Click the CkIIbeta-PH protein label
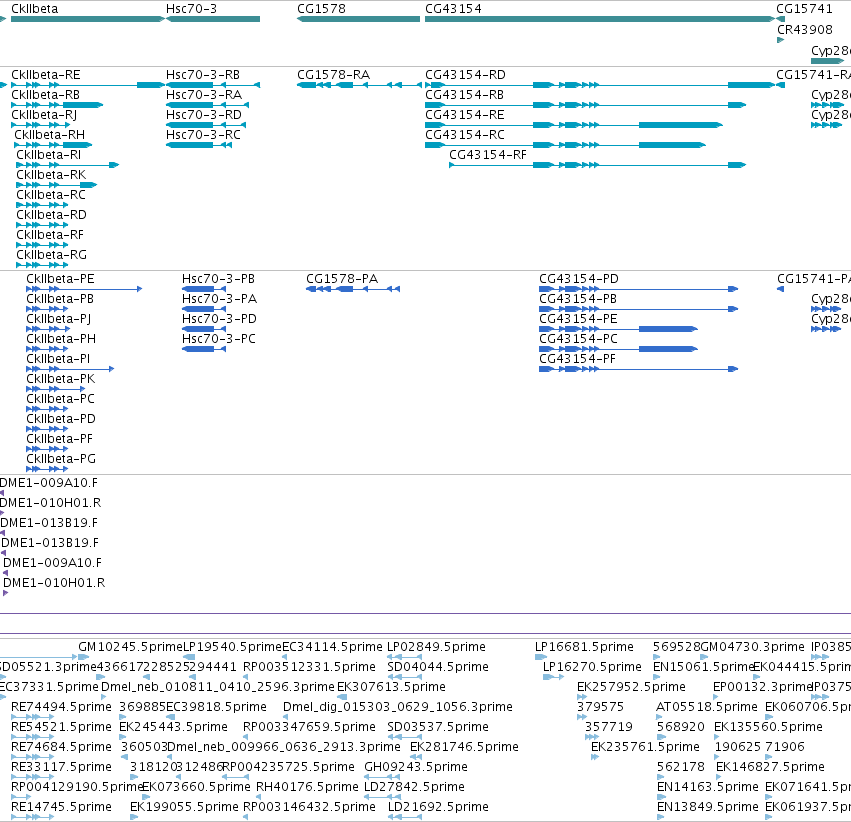This screenshot has height=822, width=851. point(61,339)
